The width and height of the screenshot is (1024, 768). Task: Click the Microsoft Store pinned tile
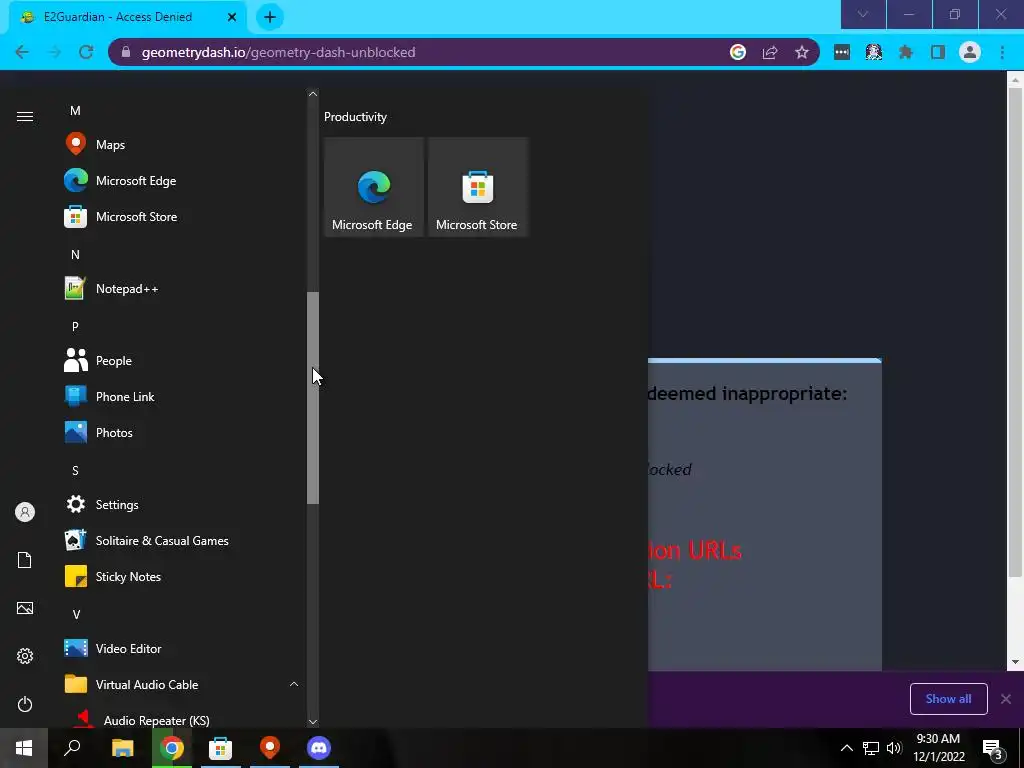[x=477, y=187]
